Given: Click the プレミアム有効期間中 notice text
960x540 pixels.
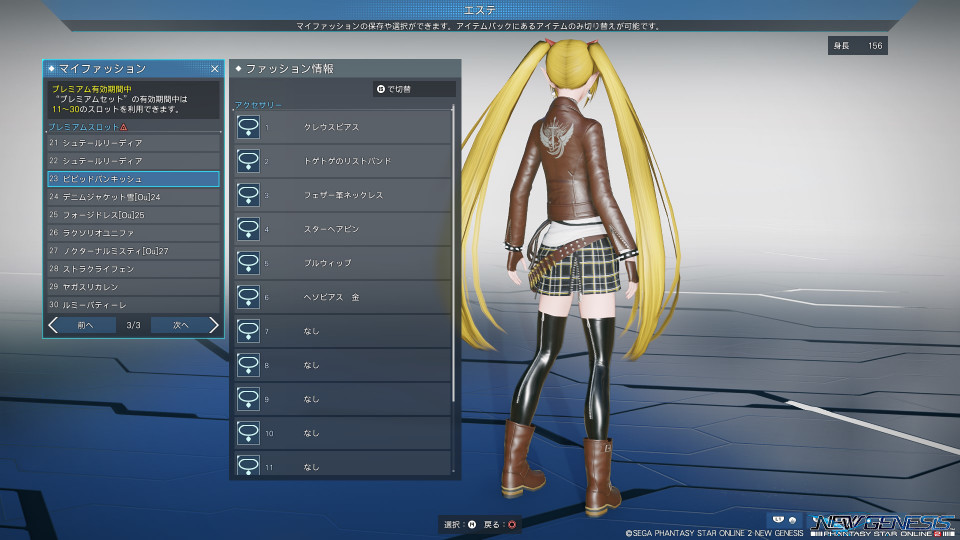Looking at the screenshot, I should click(x=92, y=89).
